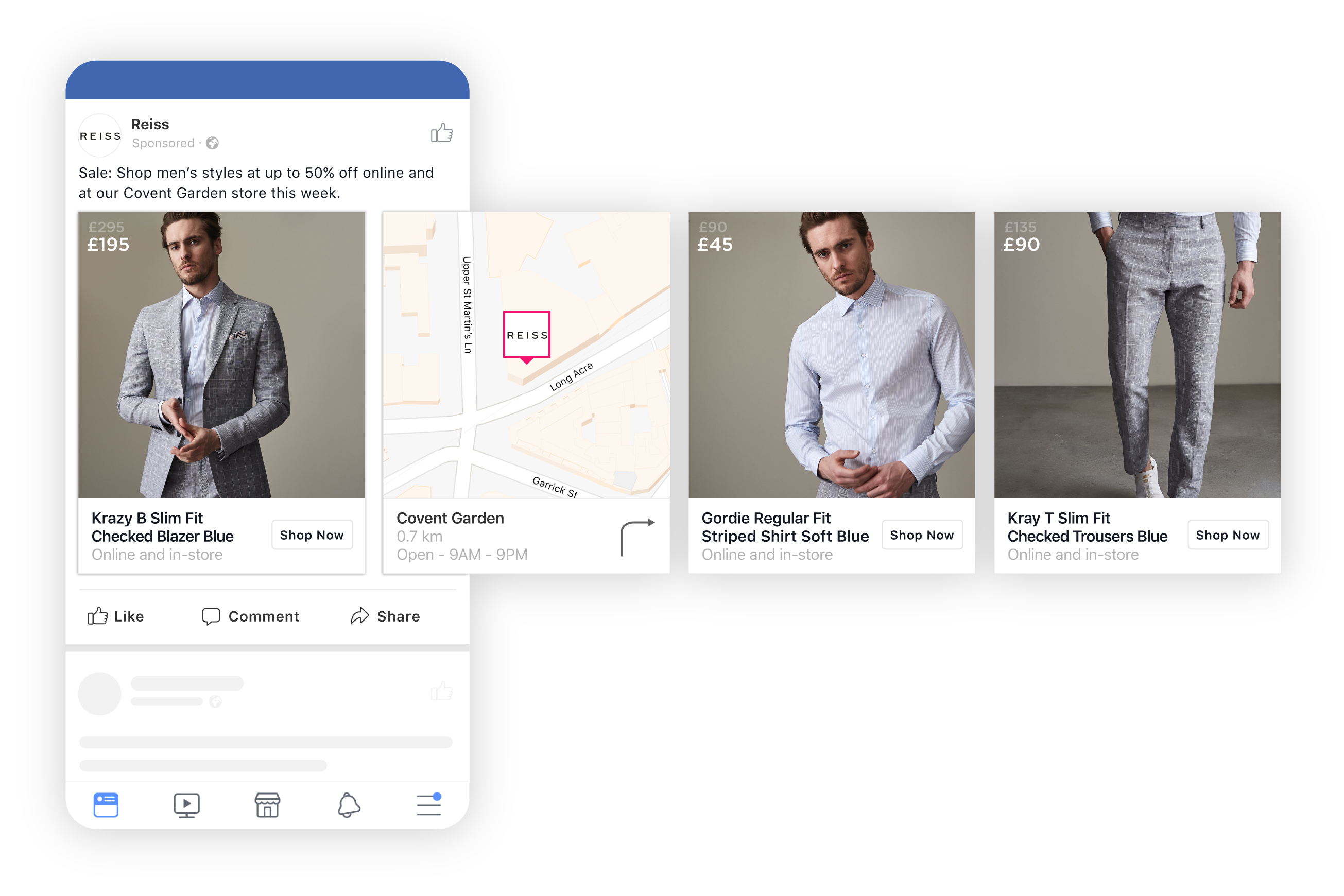Go to News Feed tab icon

pyautogui.click(x=106, y=804)
